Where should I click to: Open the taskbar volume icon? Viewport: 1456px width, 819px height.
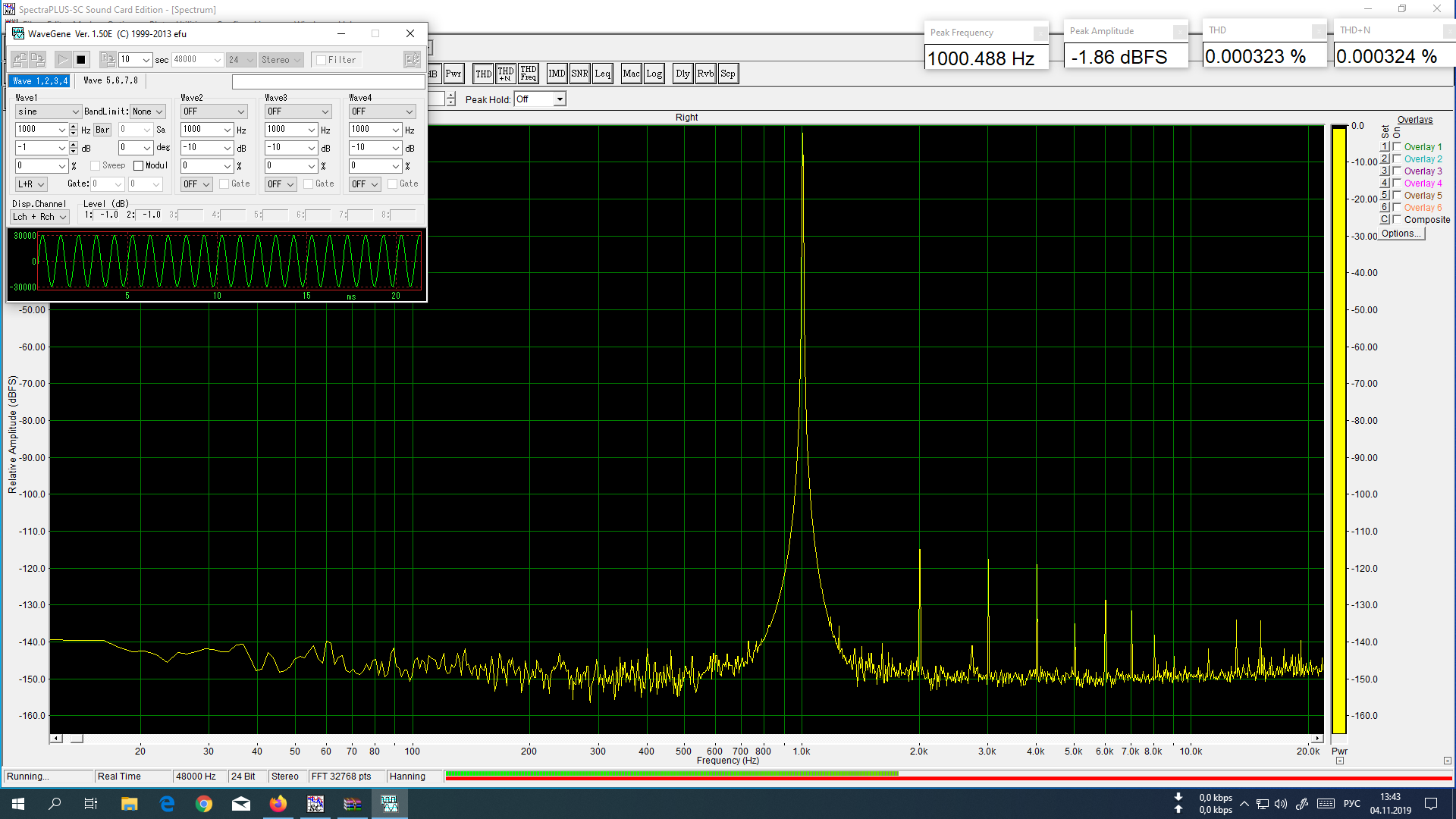(1281, 804)
